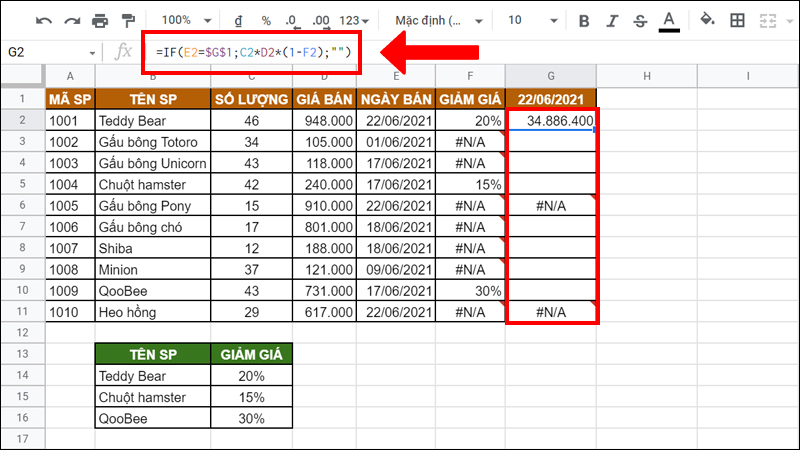The image size is (800, 450).
Task: Click the Gấu bông Unicorn cell
Action: tap(153, 163)
